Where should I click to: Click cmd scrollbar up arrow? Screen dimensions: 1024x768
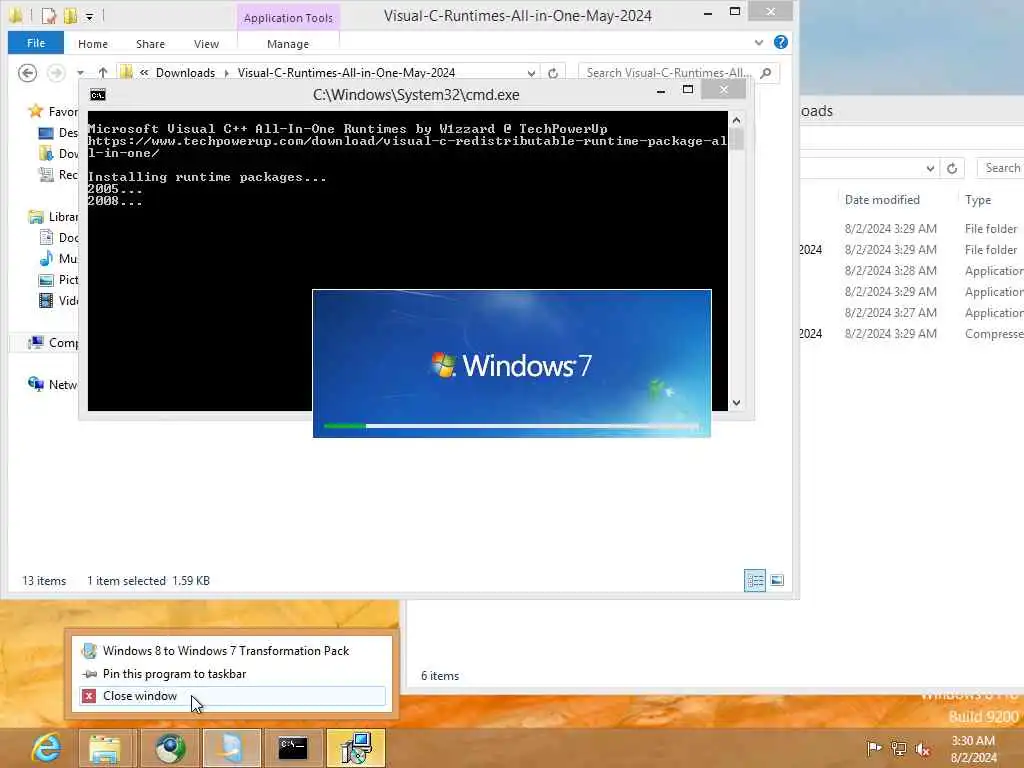736,120
